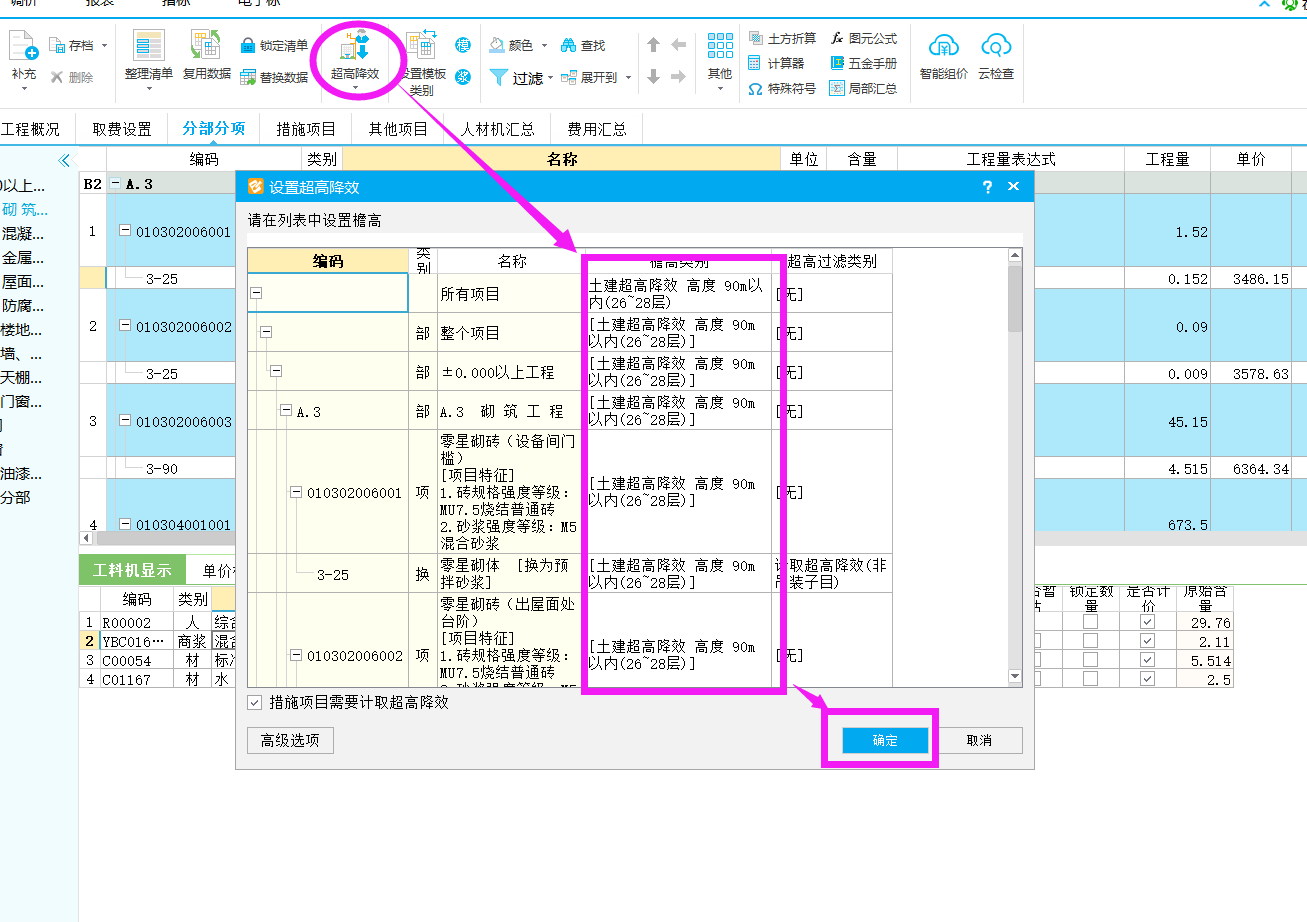The image size is (1307, 922).
Task: Toggle 是否计价 checkbox in the 2.5 row
Action: (1147, 679)
